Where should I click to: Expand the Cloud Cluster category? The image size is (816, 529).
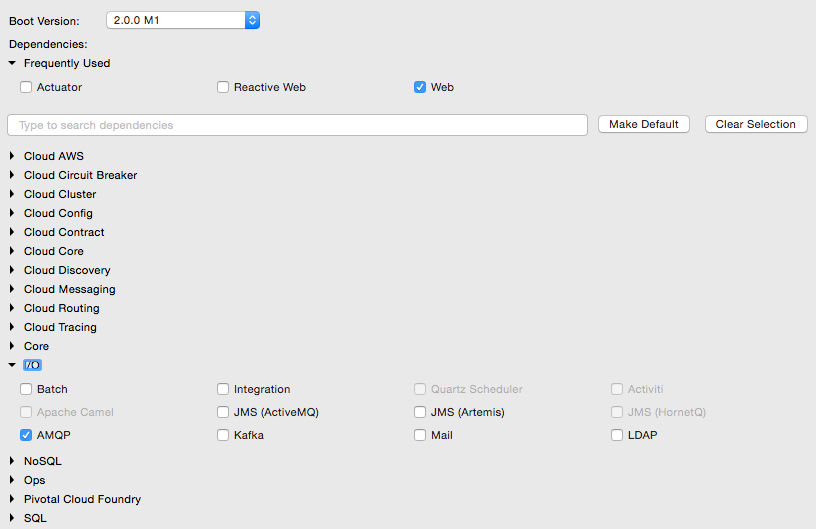tap(12, 194)
